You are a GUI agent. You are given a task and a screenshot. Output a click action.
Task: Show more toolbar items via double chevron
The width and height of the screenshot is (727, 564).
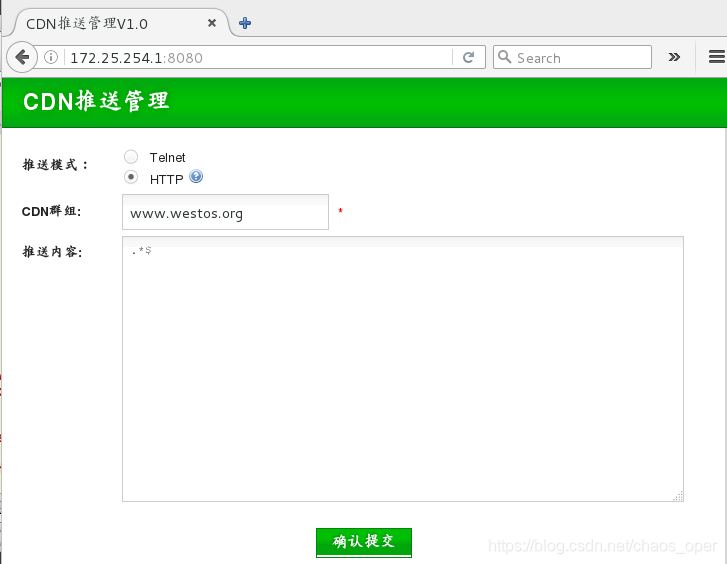(674, 57)
